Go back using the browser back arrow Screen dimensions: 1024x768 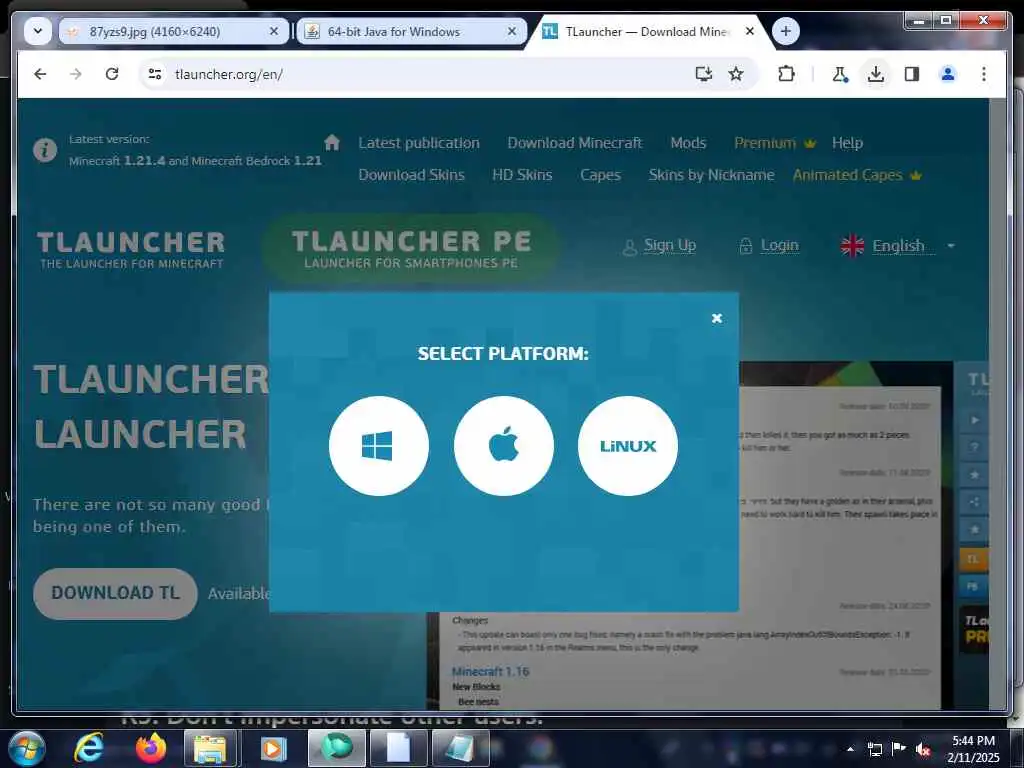pos(40,74)
